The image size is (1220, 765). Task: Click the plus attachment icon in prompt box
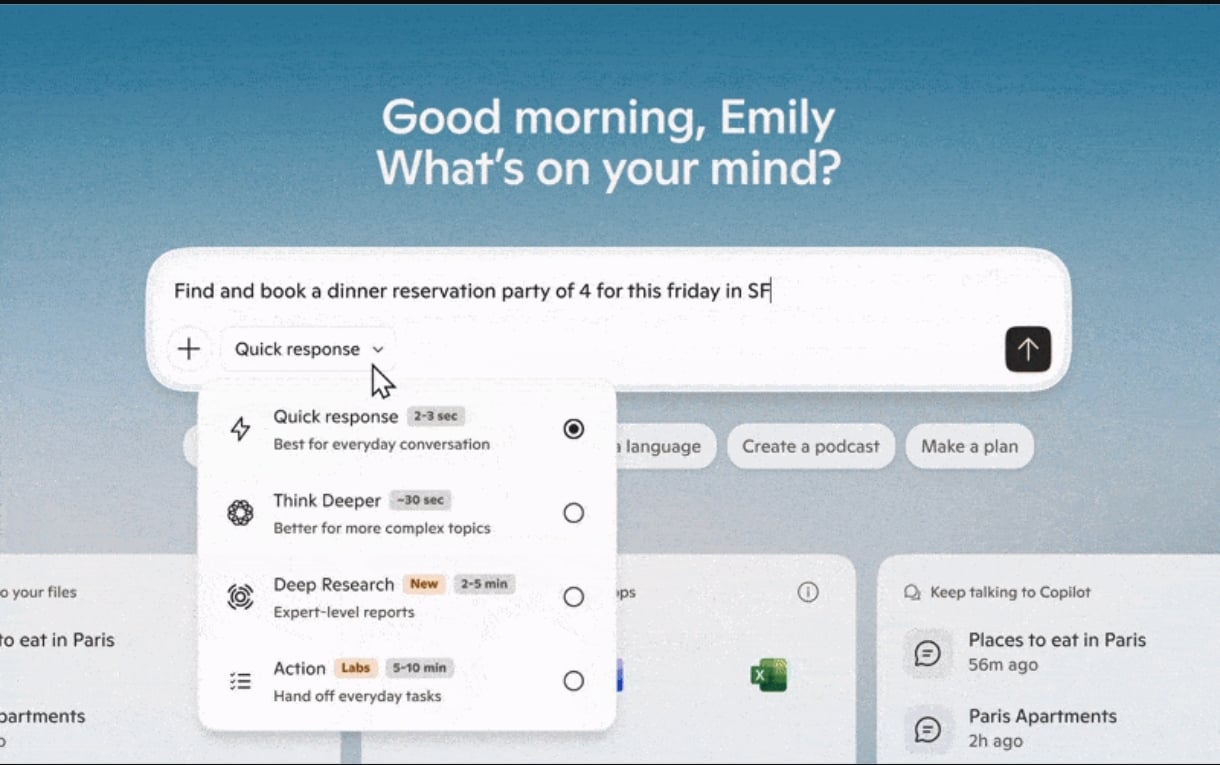point(189,349)
